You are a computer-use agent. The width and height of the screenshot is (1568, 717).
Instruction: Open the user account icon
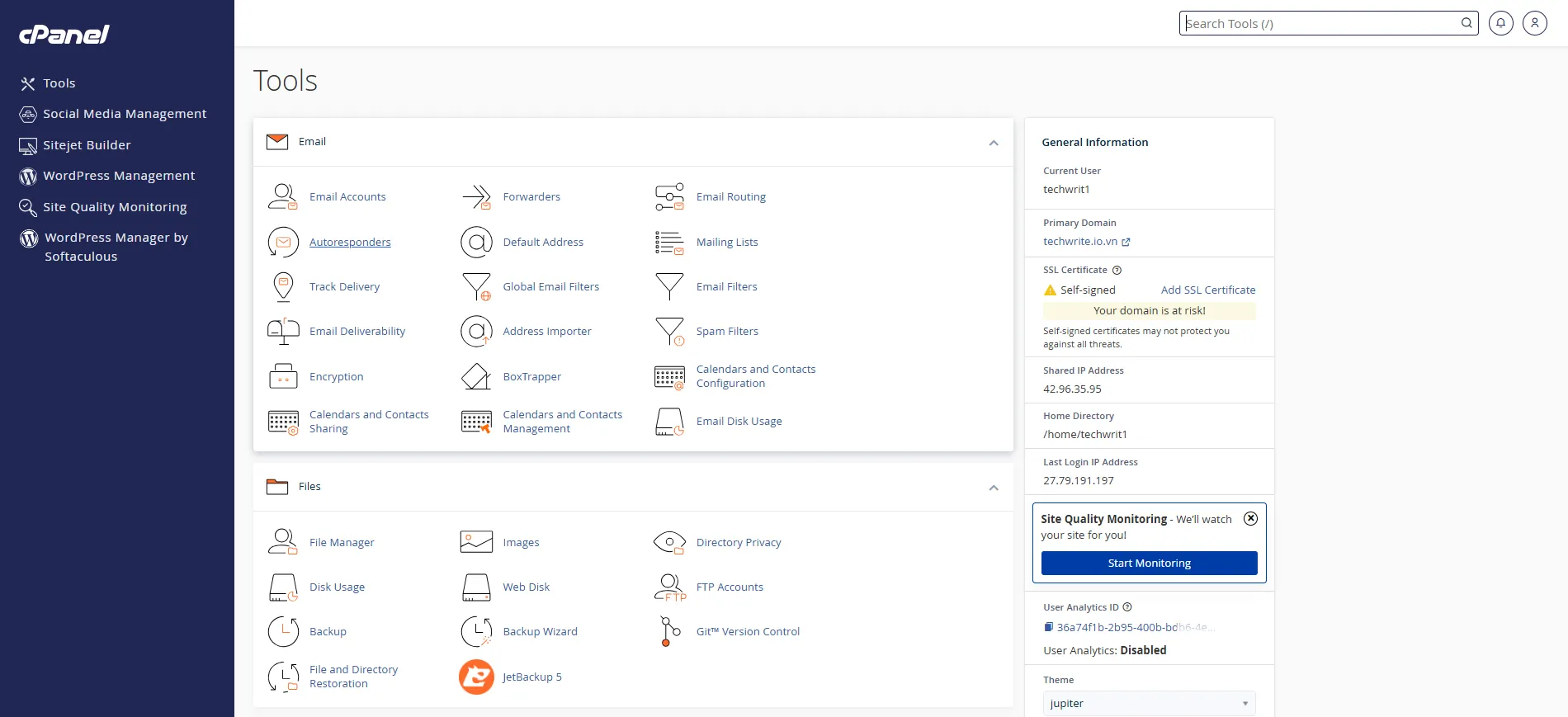1534,23
